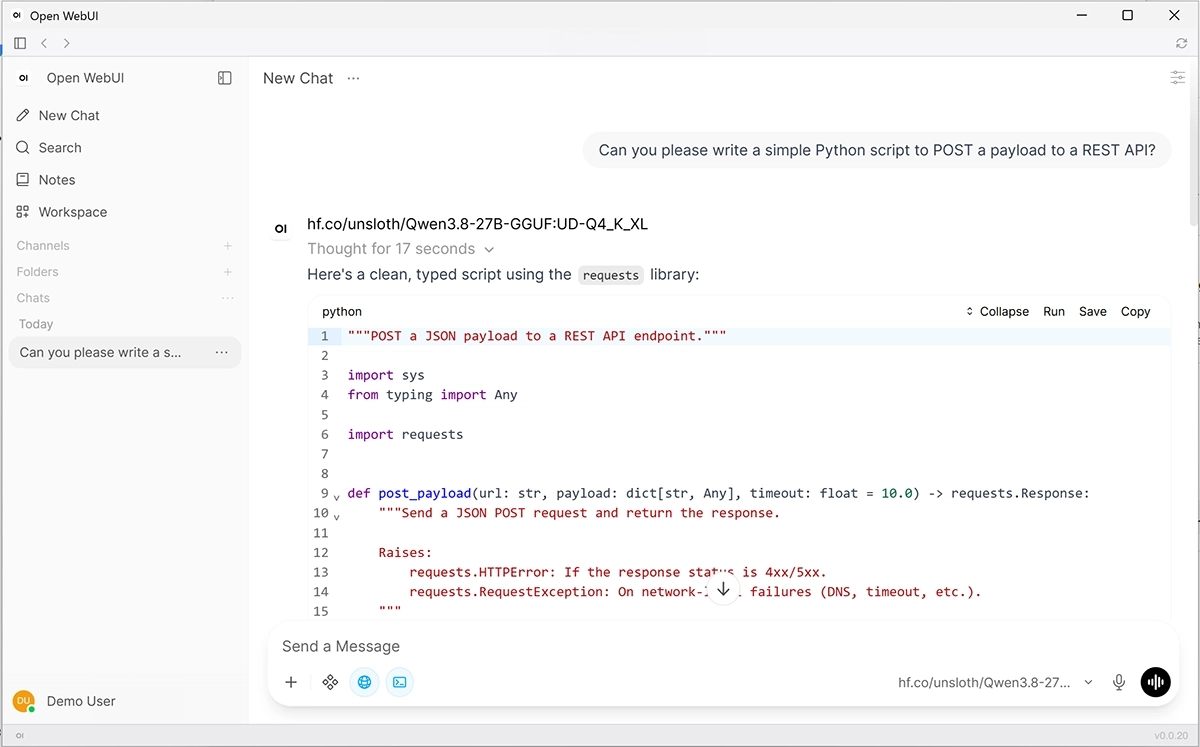This screenshot has height=747, width=1200.
Task: Open the ellipsis menu beside New Chat title
Action: 353,78
